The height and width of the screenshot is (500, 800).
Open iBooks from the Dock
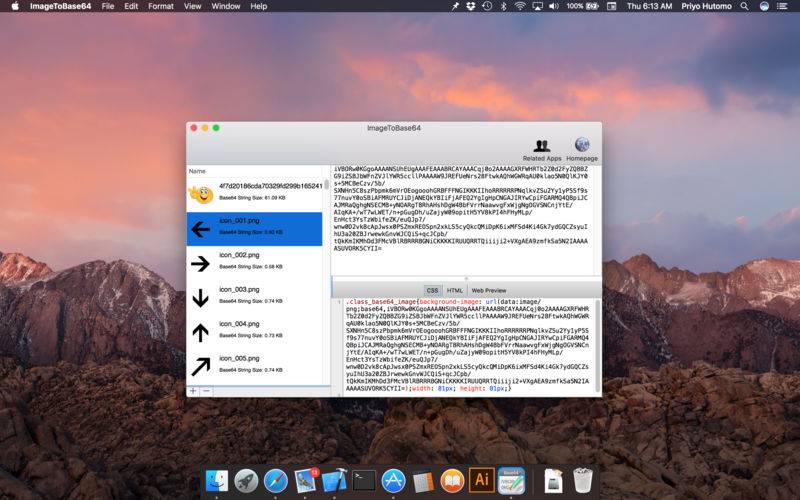click(453, 481)
